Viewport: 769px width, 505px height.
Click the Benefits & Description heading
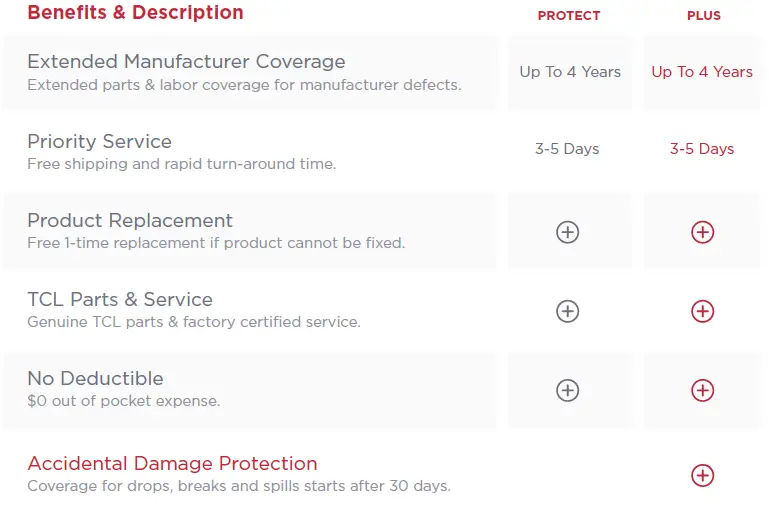(x=135, y=13)
